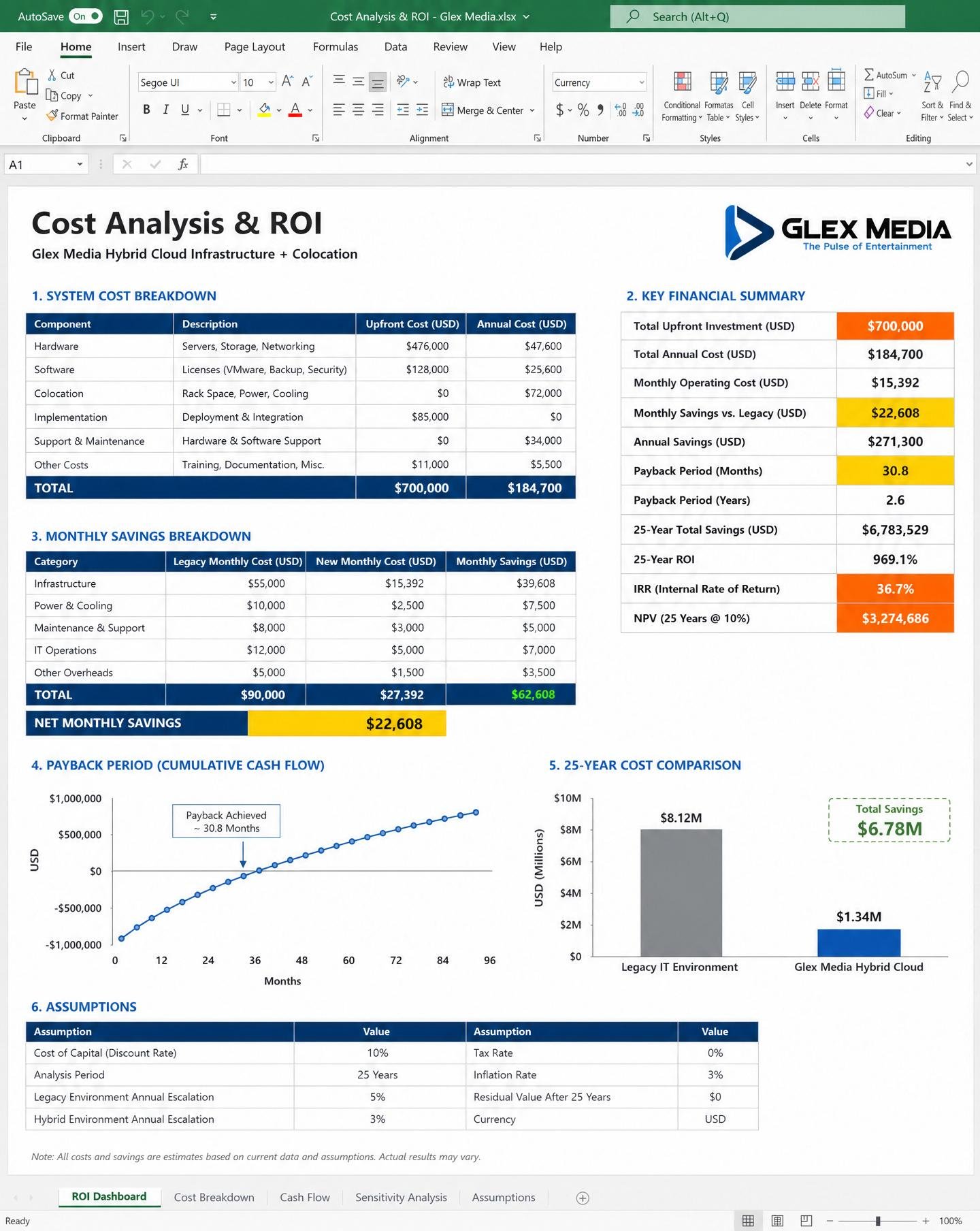The width and height of the screenshot is (980, 1231).
Task: Open the Copy options dropdown arrow
Action: tap(91, 96)
